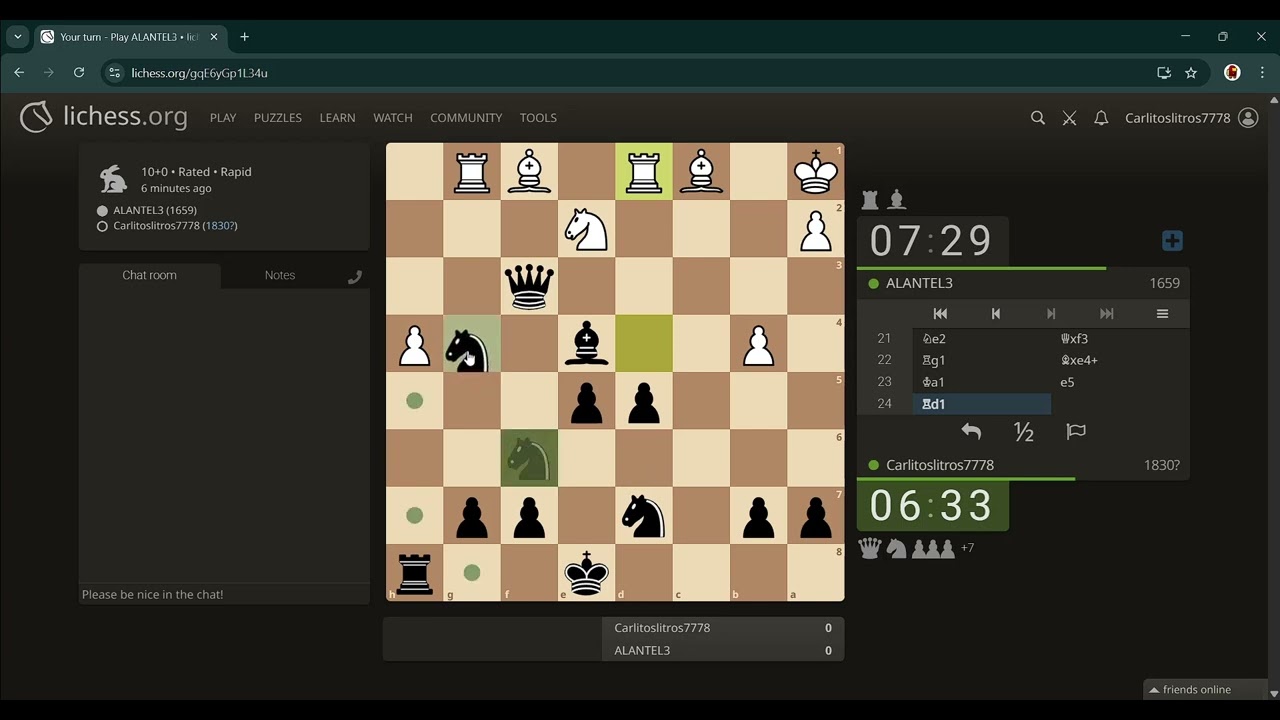Click the install app icon in address bar
The height and width of the screenshot is (720, 1280).
tap(1164, 73)
